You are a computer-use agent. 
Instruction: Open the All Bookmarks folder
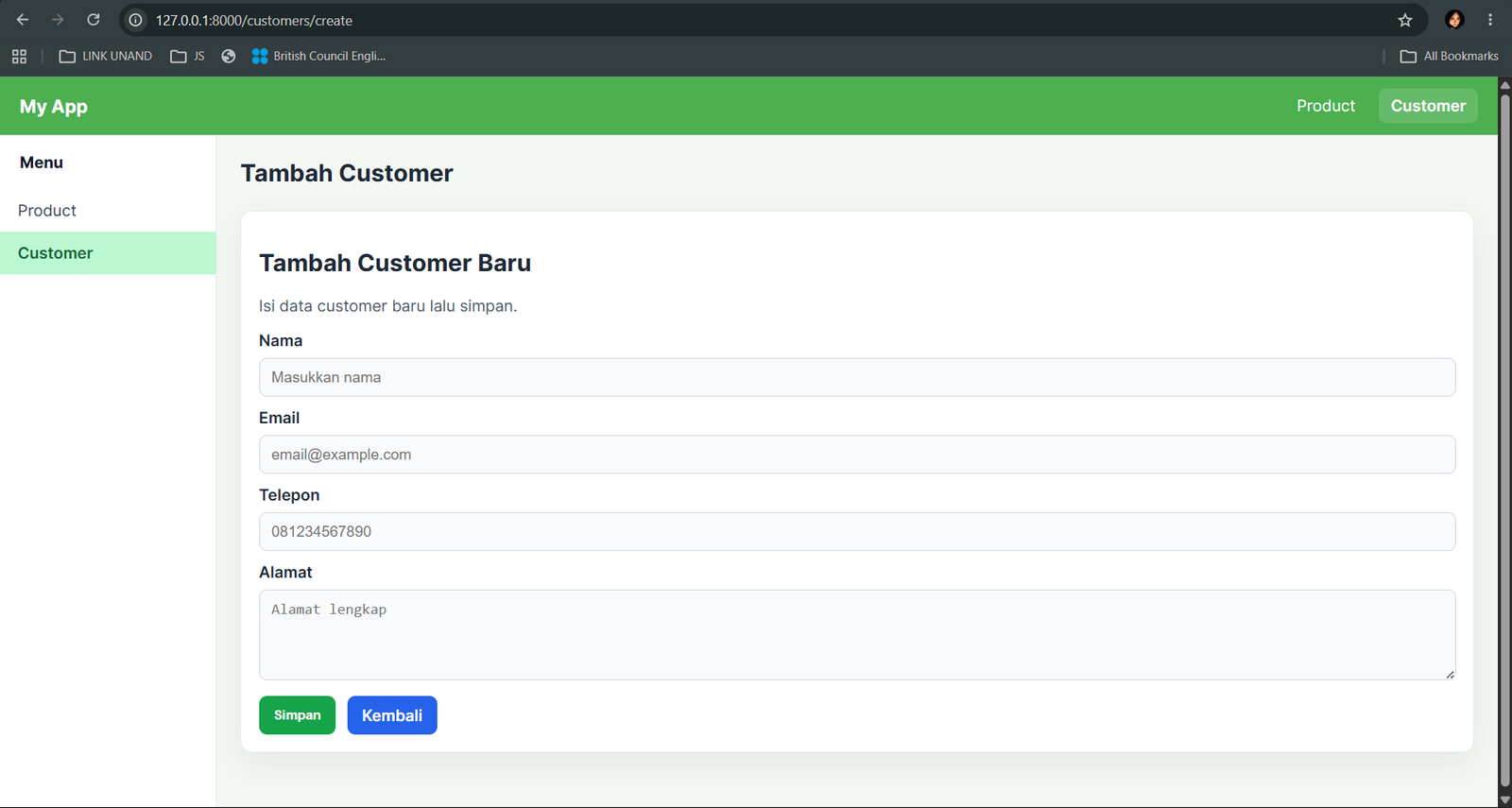tap(1449, 57)
